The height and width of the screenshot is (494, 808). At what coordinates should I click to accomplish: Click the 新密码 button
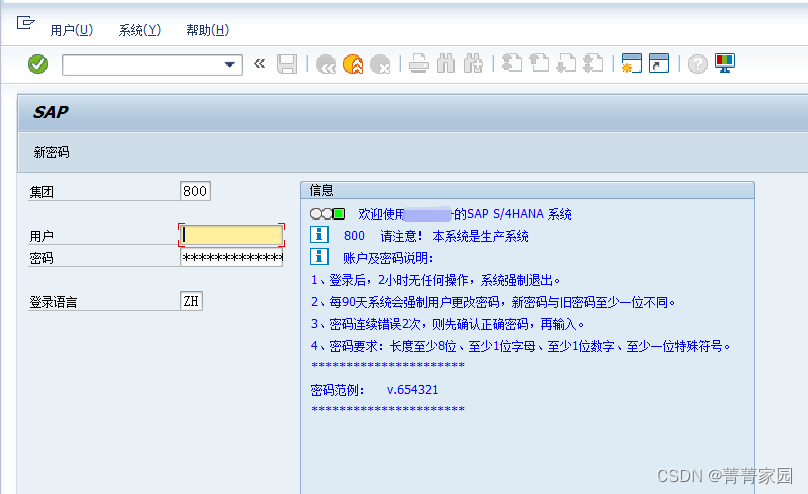[x=51, y=152]
